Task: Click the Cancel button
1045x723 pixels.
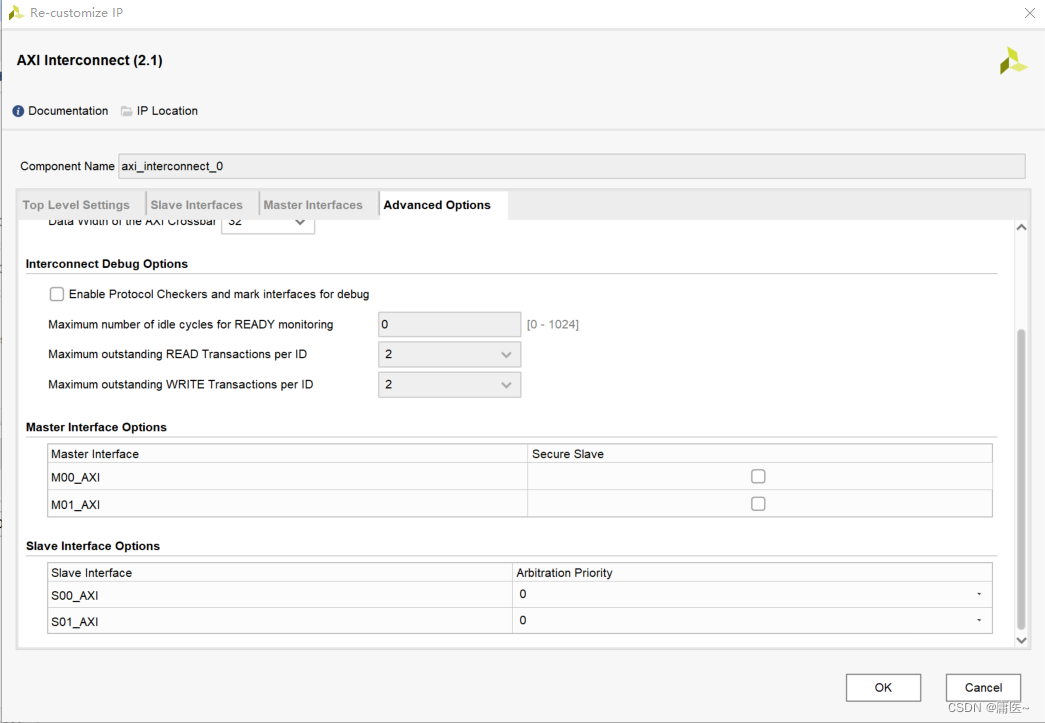Action: (x=983, y=687)
